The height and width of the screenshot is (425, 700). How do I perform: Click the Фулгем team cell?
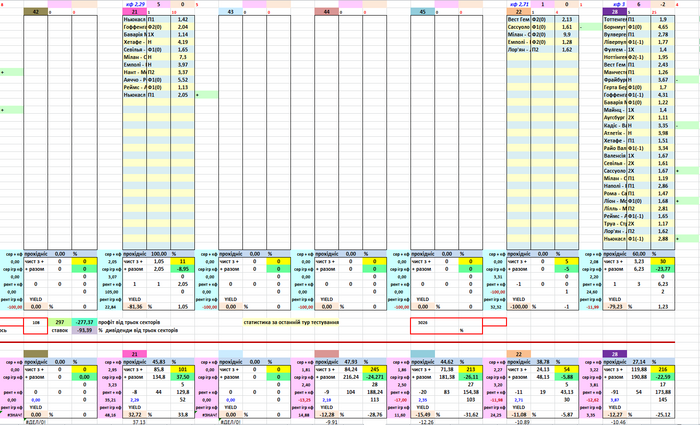(615, 50)
